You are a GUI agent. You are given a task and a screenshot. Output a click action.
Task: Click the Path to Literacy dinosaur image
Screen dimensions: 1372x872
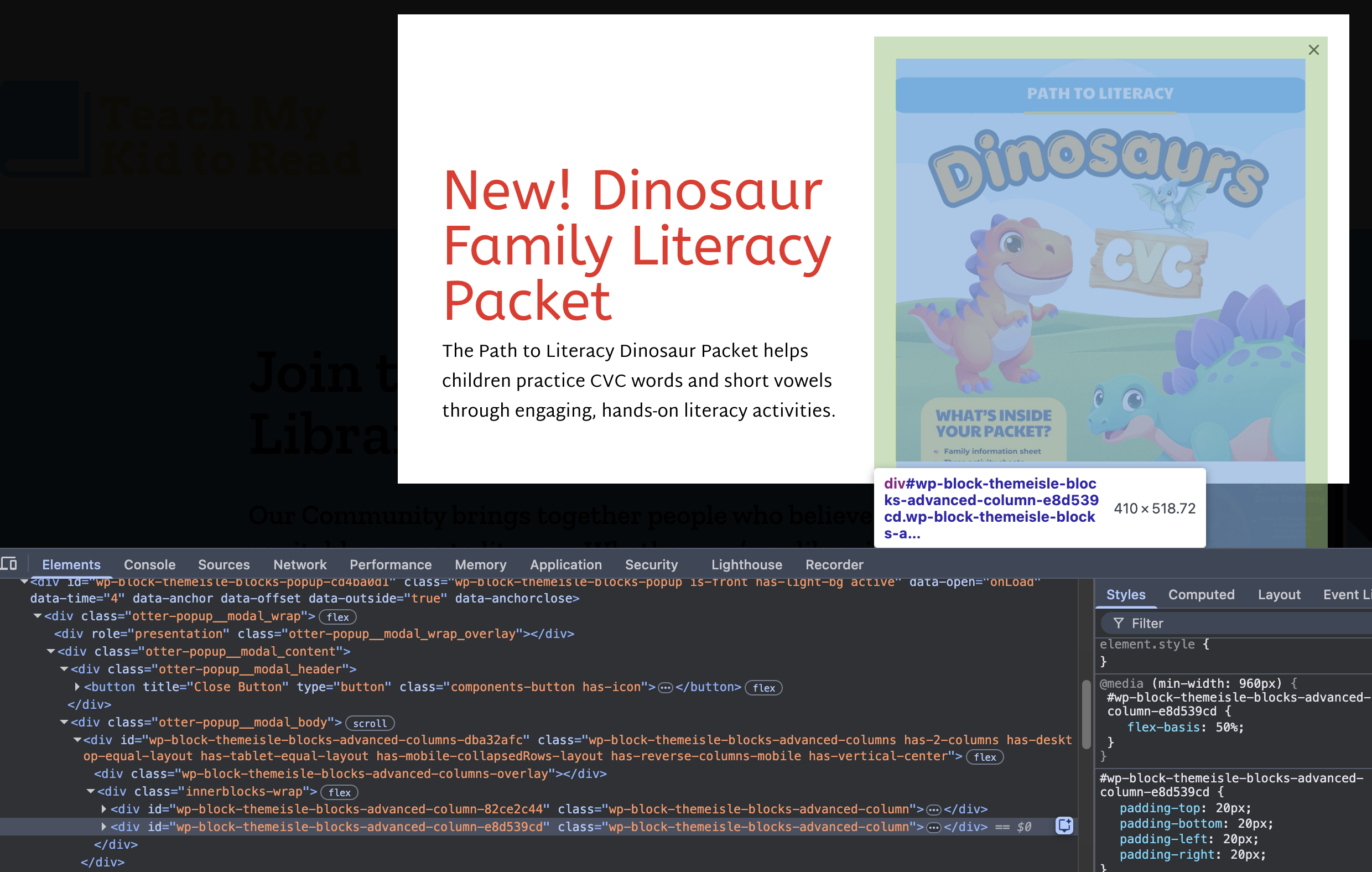[x=1100, y=260]
